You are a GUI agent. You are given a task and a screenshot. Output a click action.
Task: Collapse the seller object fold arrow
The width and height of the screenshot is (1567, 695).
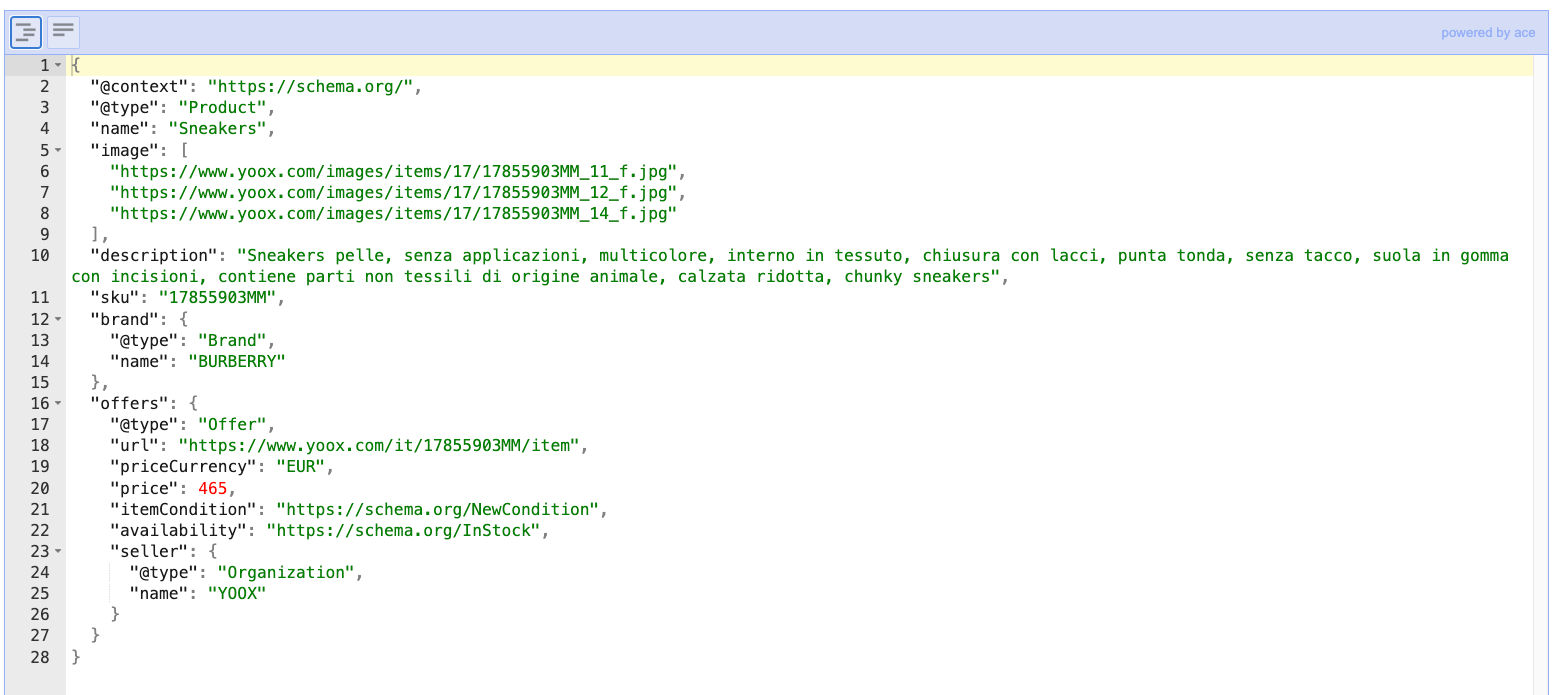58,551
